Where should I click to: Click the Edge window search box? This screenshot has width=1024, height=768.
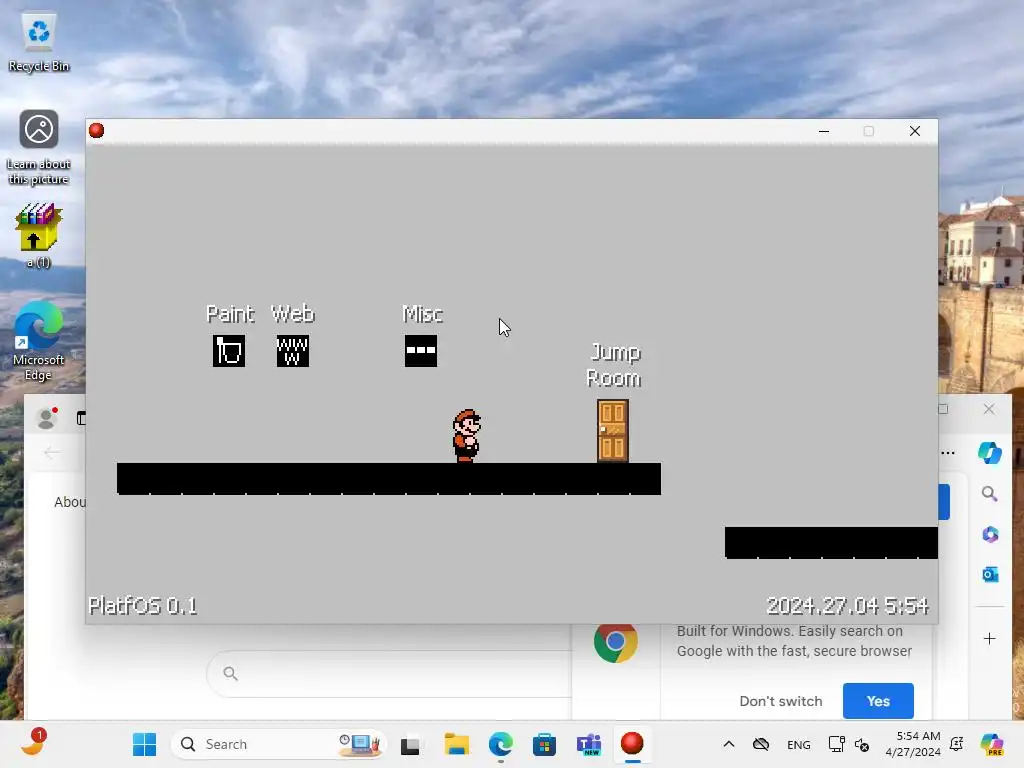tap(389, 673)
